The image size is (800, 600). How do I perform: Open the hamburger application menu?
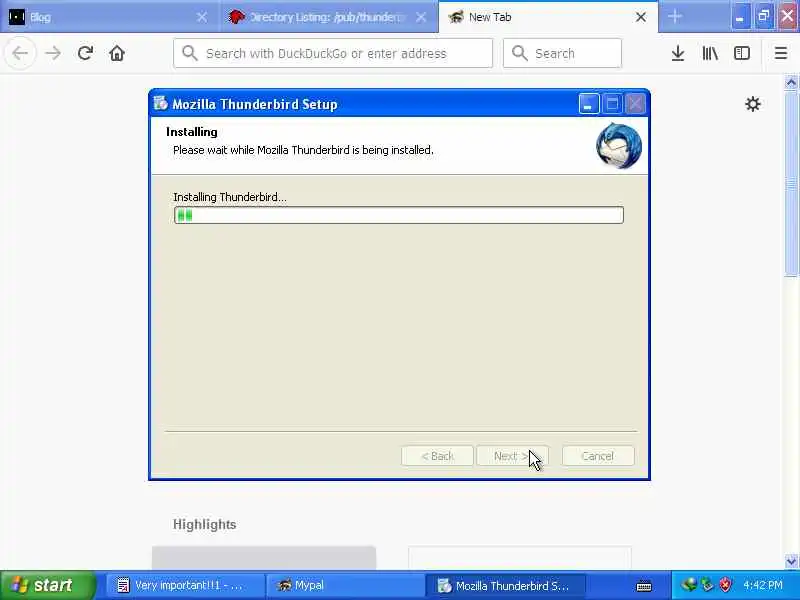click(x=781, y=53)
